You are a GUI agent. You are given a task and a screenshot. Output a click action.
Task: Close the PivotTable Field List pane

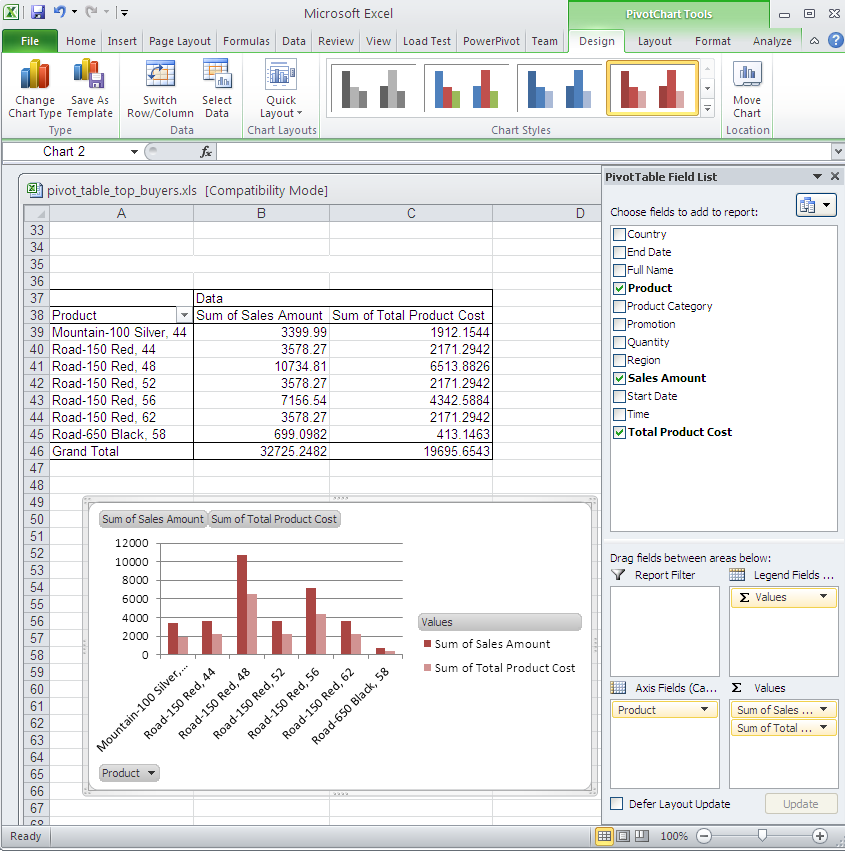coord(835,176)
